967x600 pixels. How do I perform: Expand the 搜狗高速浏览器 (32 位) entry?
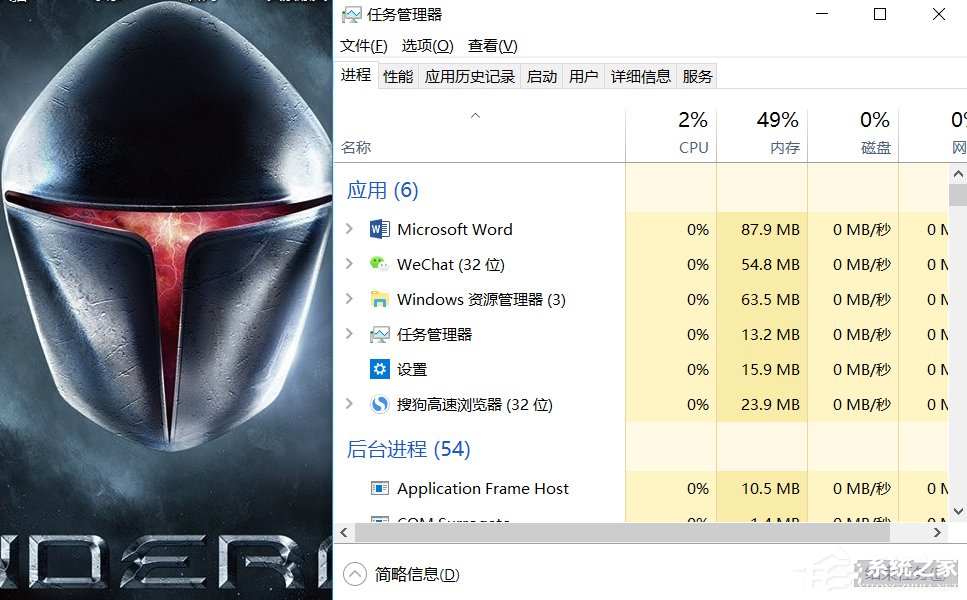(349, 404)
